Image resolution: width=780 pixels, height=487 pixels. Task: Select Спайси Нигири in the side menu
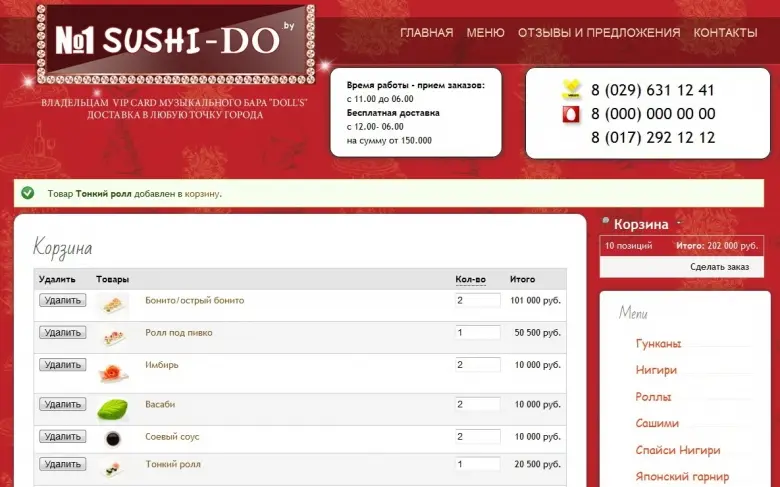[x=678, y=450]
